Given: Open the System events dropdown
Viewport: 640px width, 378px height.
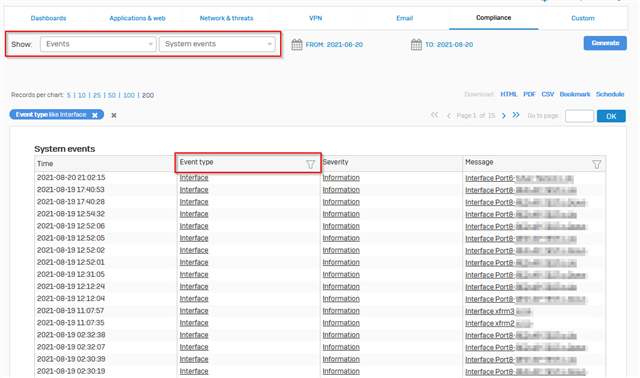Looking at the screenshot, I should pos(217,44).
